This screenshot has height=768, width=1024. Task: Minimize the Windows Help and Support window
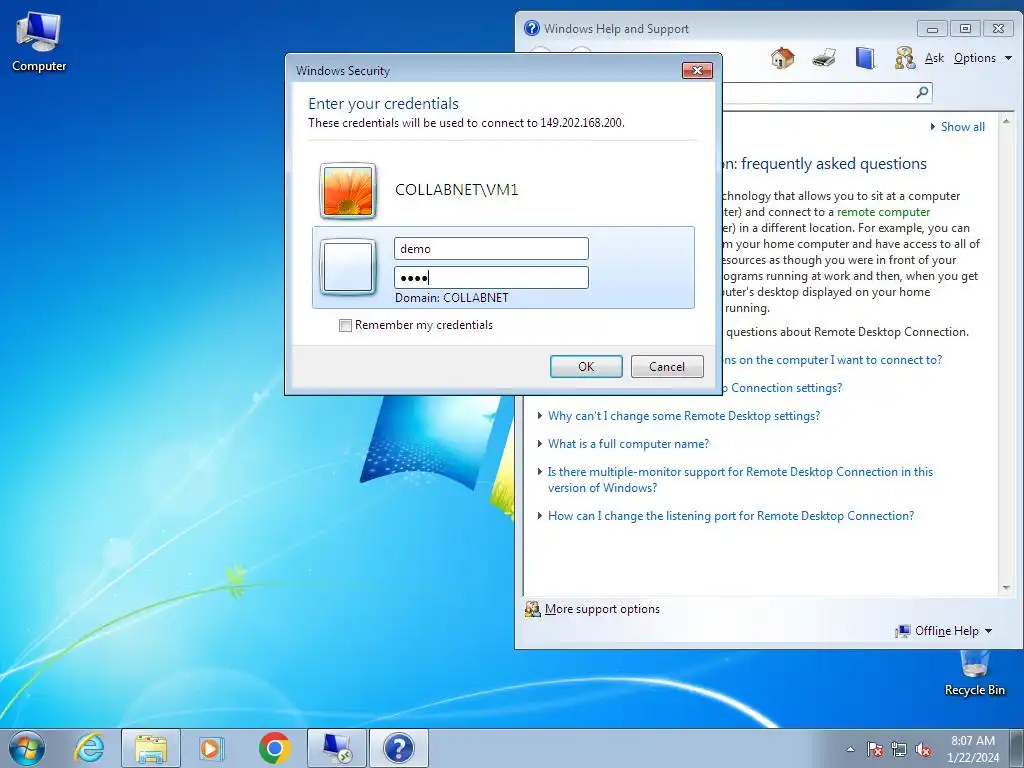(932, 29)
